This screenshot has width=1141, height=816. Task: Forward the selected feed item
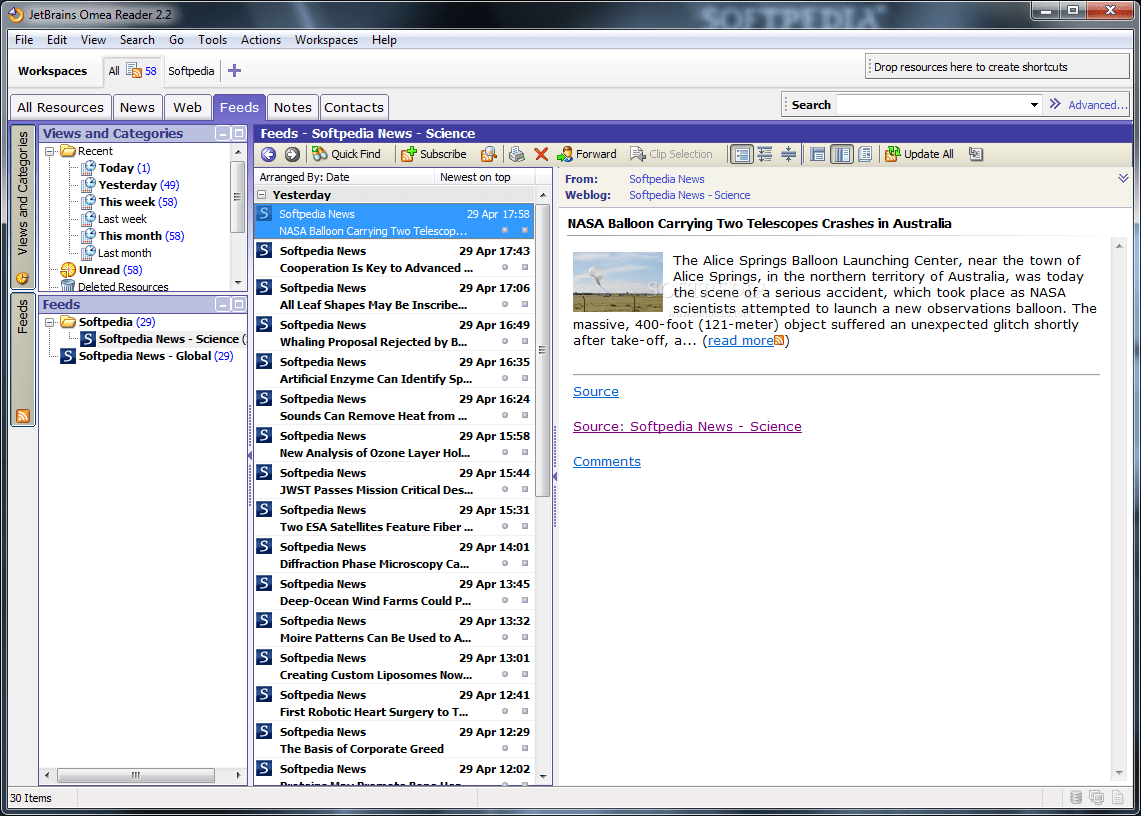tap(587, 154)
